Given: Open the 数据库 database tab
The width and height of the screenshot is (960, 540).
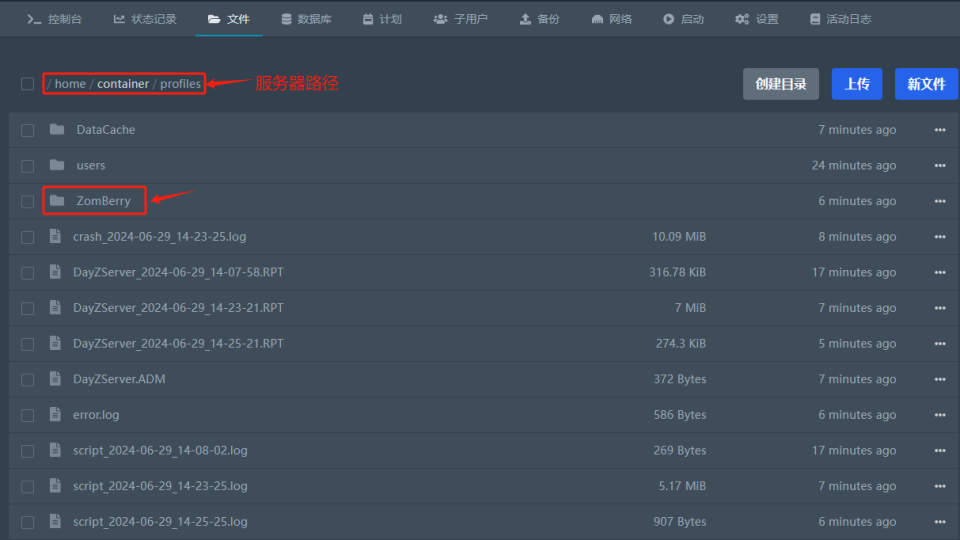Looking at the screenshot, I should coord(306,19).
